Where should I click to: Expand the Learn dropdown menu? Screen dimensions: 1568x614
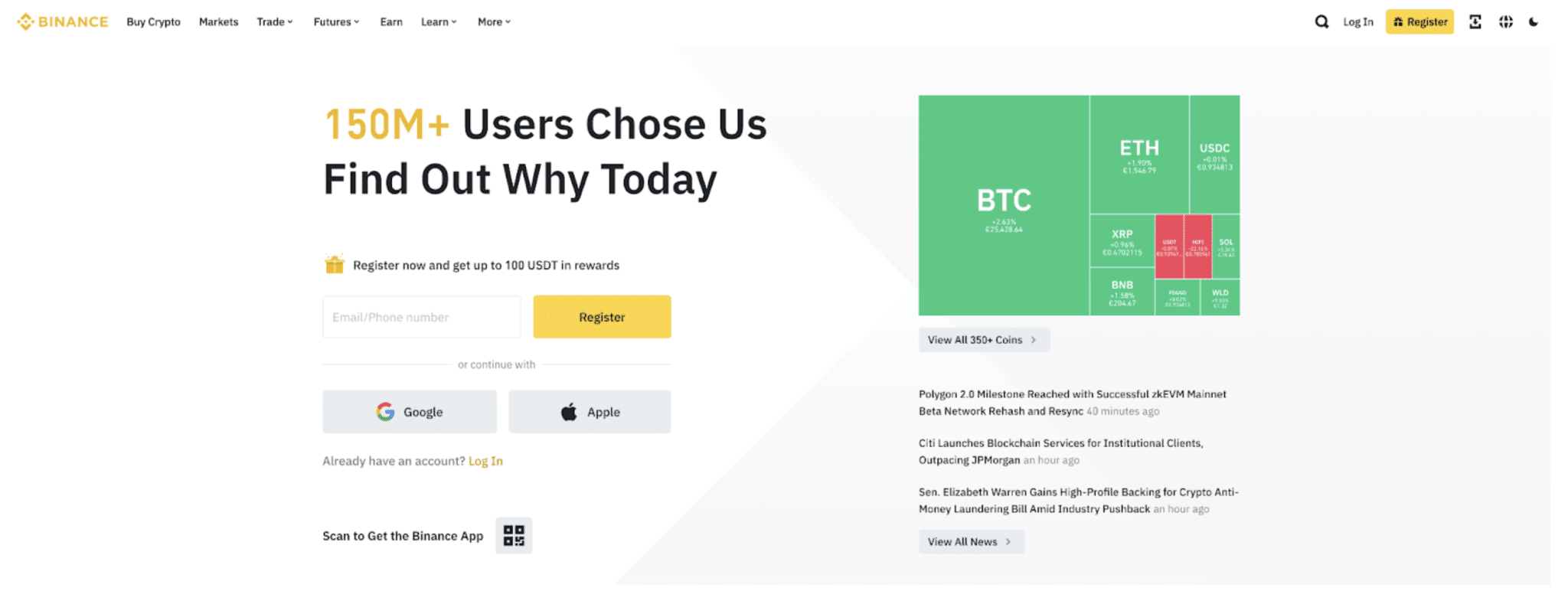pos(439,22)
